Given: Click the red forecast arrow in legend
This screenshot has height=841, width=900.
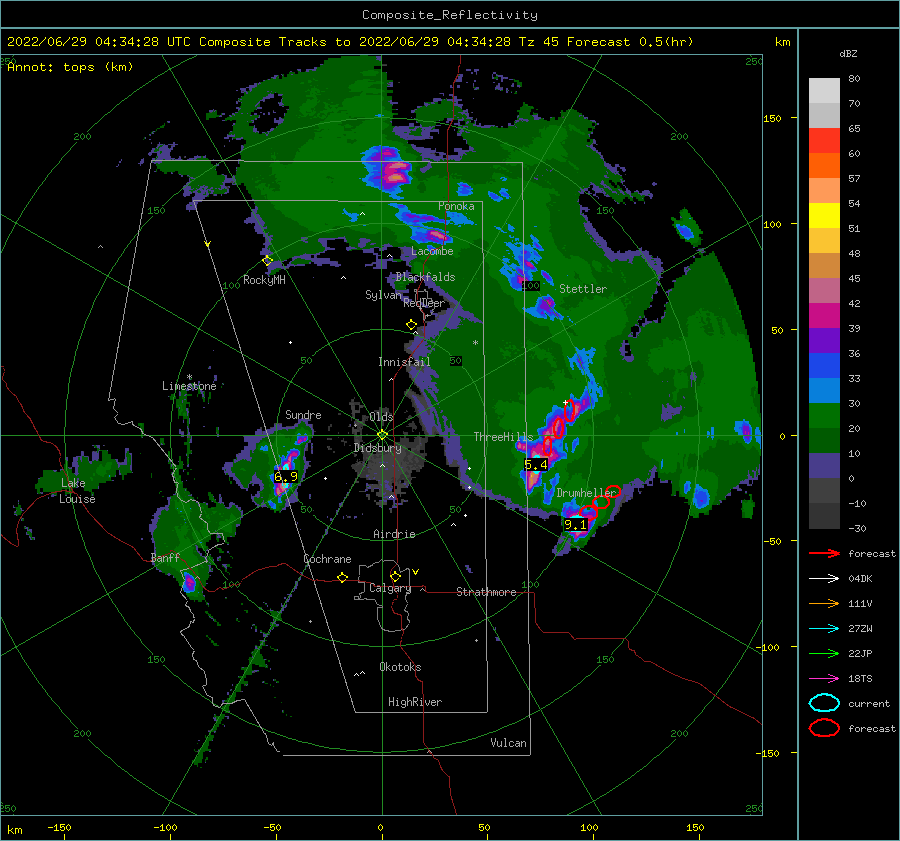Looking at the screenshot, I should (x=824, y=553).
